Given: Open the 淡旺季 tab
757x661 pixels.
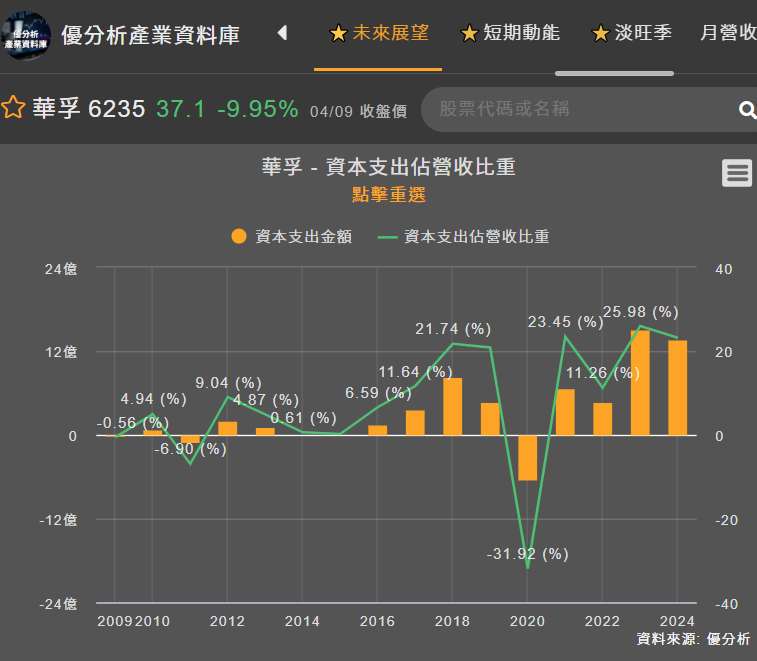Looking at the screenshot, I should click(631, 33).
